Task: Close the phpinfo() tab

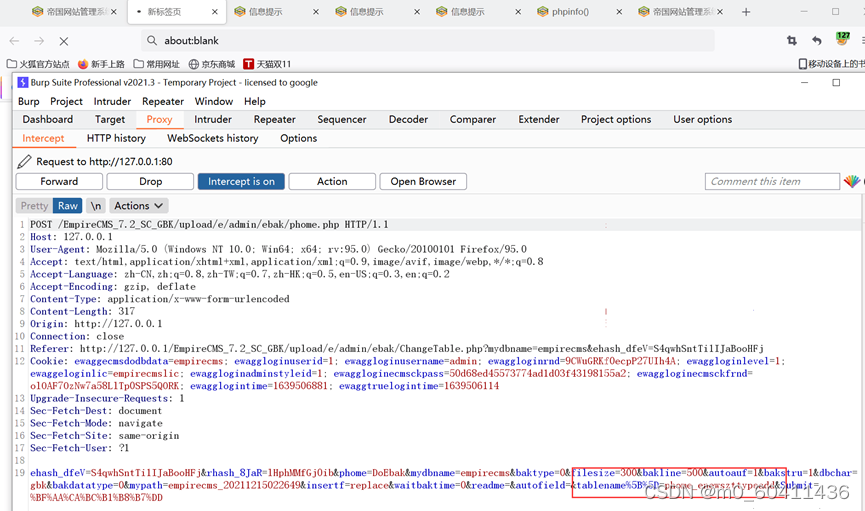Action: tap(619, 12)
